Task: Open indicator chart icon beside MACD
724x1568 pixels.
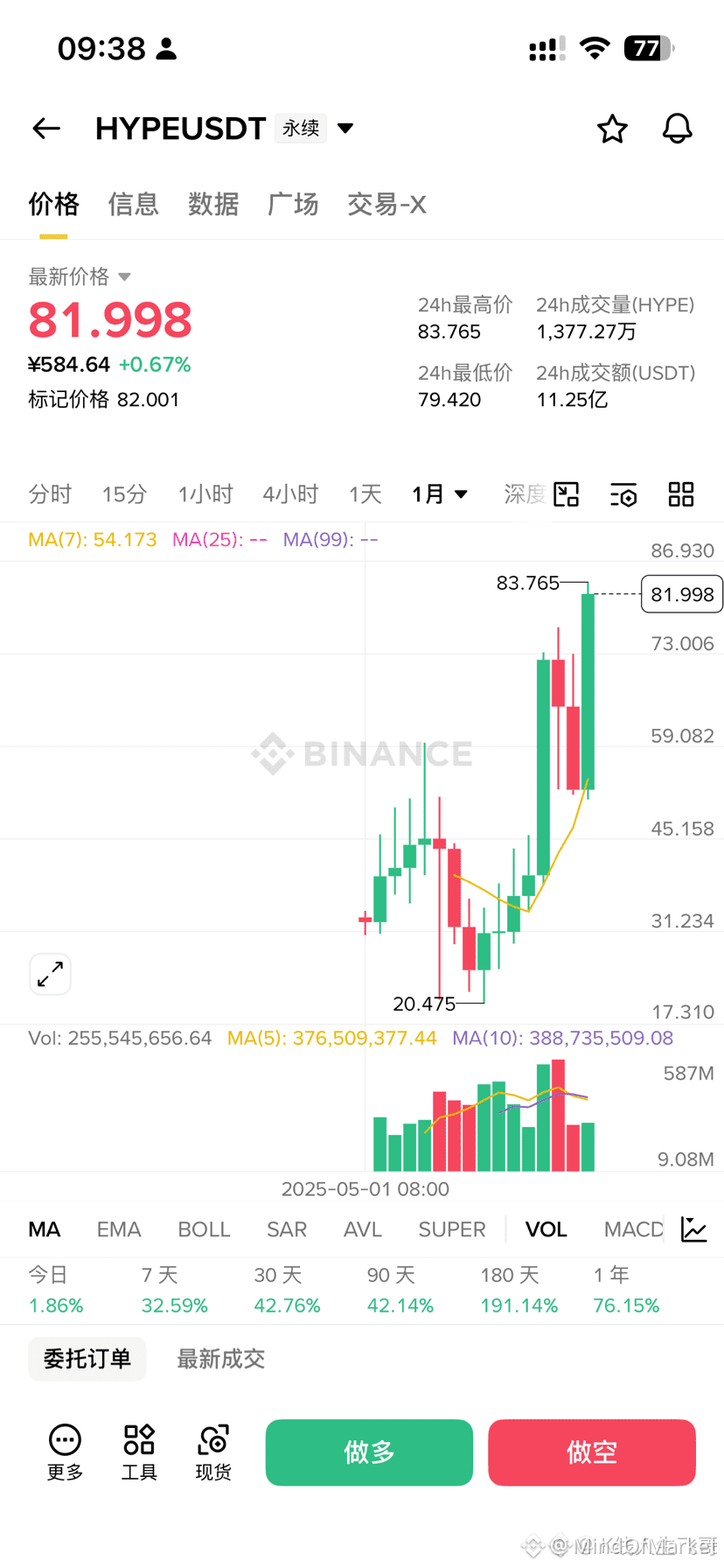Action: point(694,1229)
